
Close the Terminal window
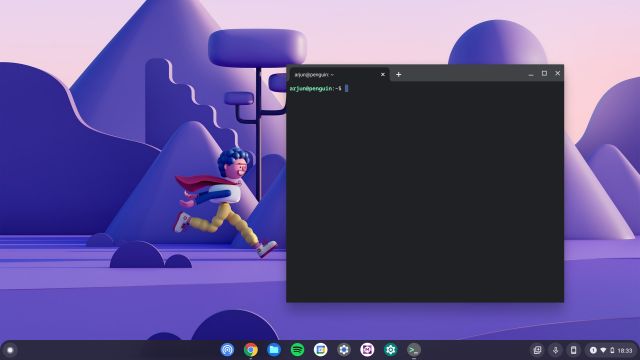(558, 73)
